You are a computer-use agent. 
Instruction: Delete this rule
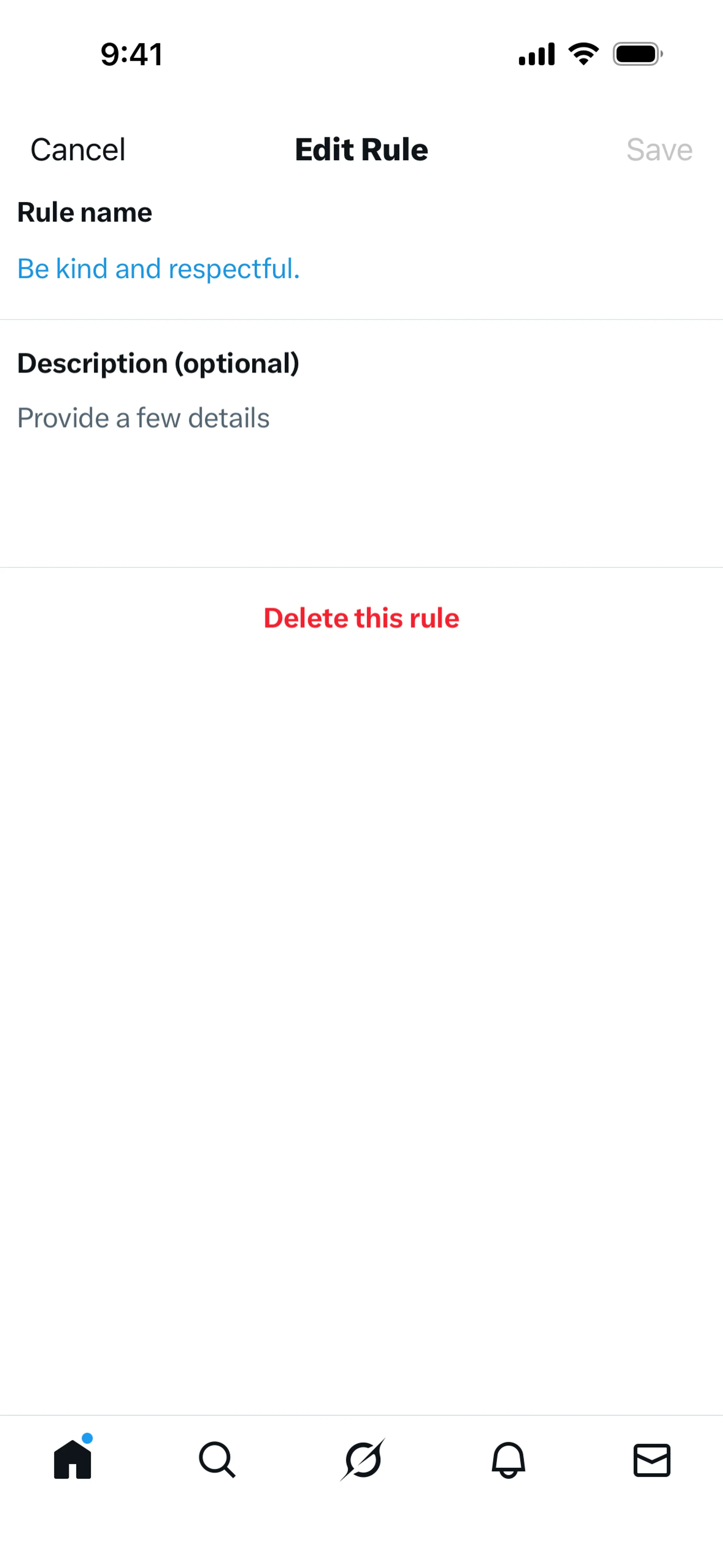click(x=361, y=618)
